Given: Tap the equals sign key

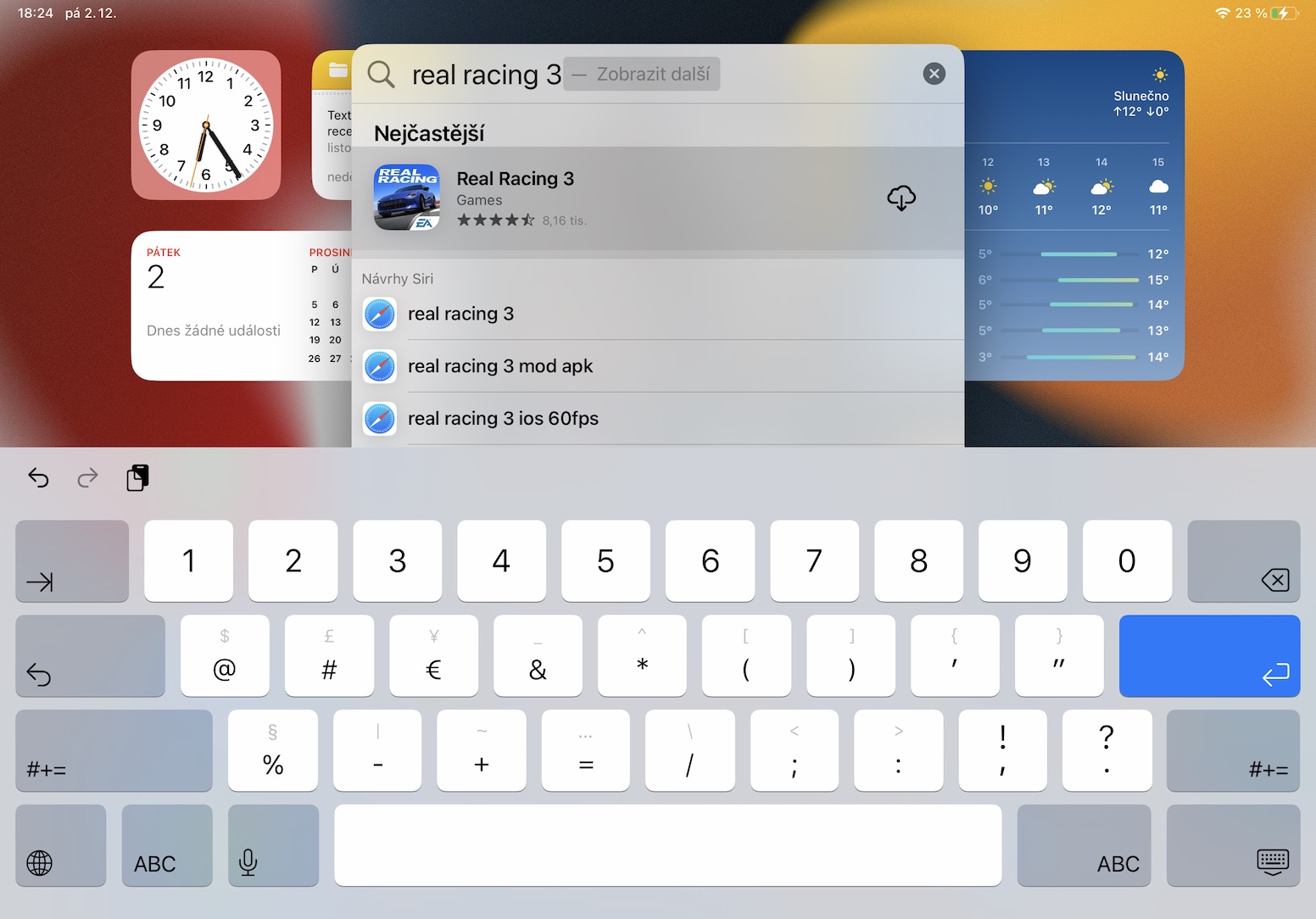Looking at the screenshot, I should coord(586,751).
